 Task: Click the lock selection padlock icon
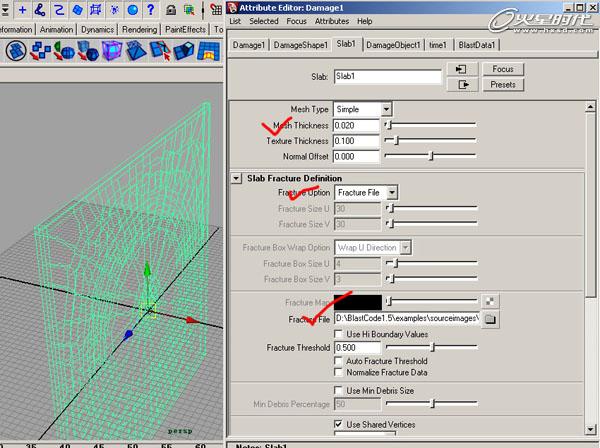tap(171, 10)
